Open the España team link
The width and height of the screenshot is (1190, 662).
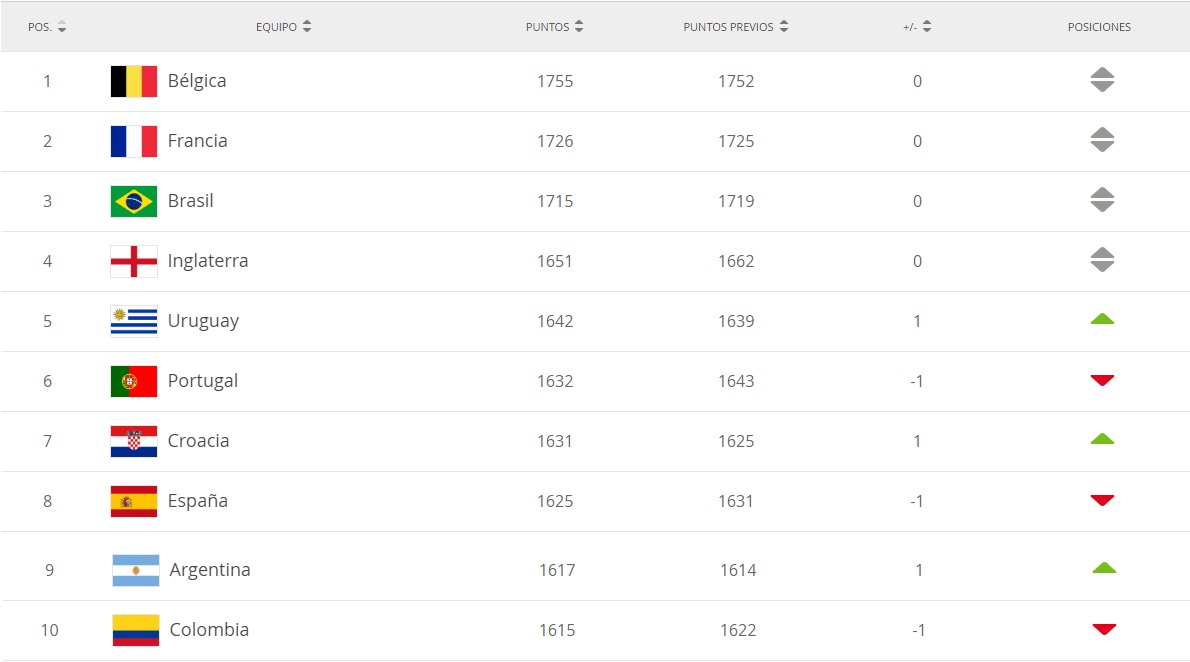pyautogui.click(x=197, y=501)
